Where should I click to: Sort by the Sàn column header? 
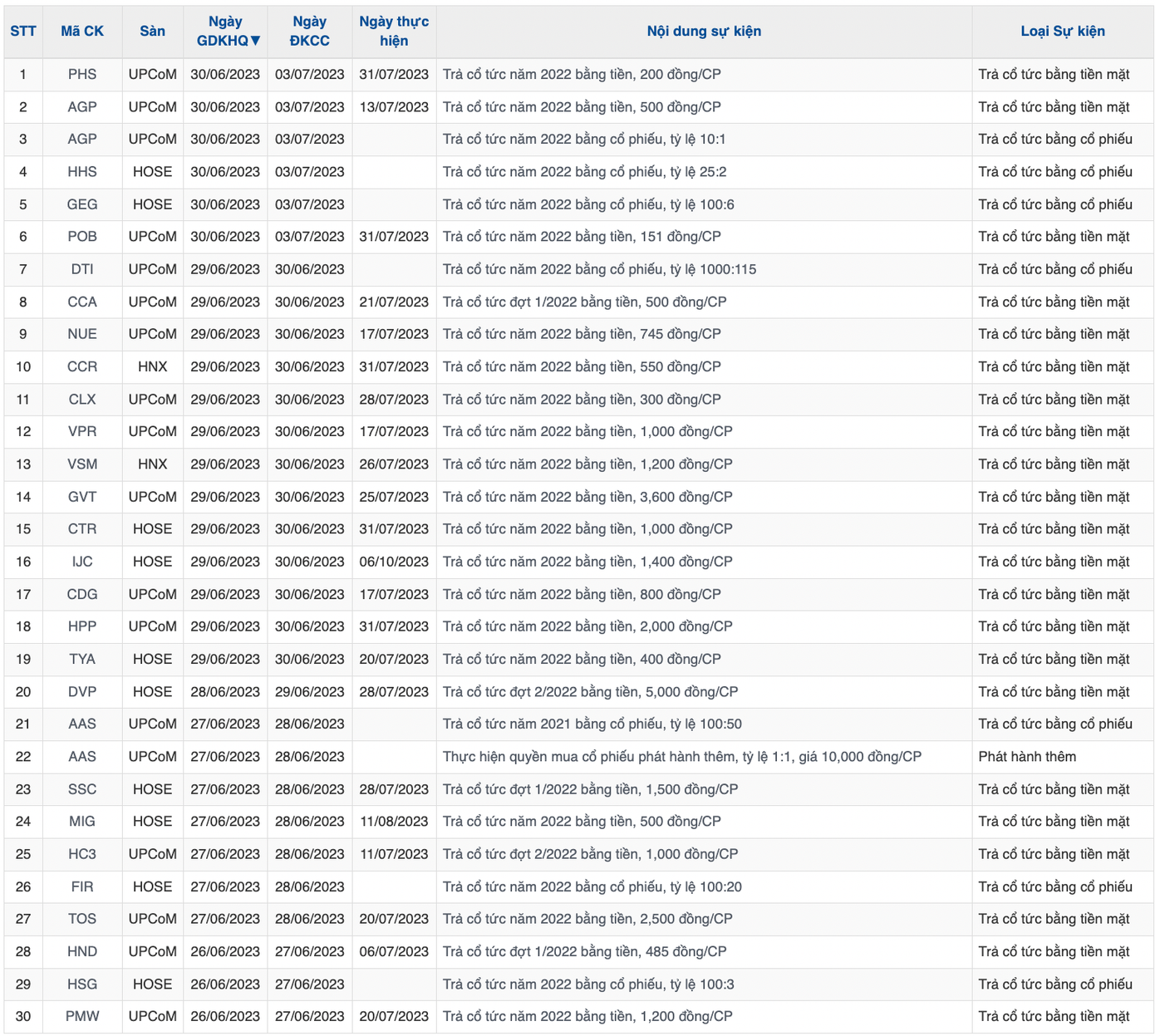152,32
